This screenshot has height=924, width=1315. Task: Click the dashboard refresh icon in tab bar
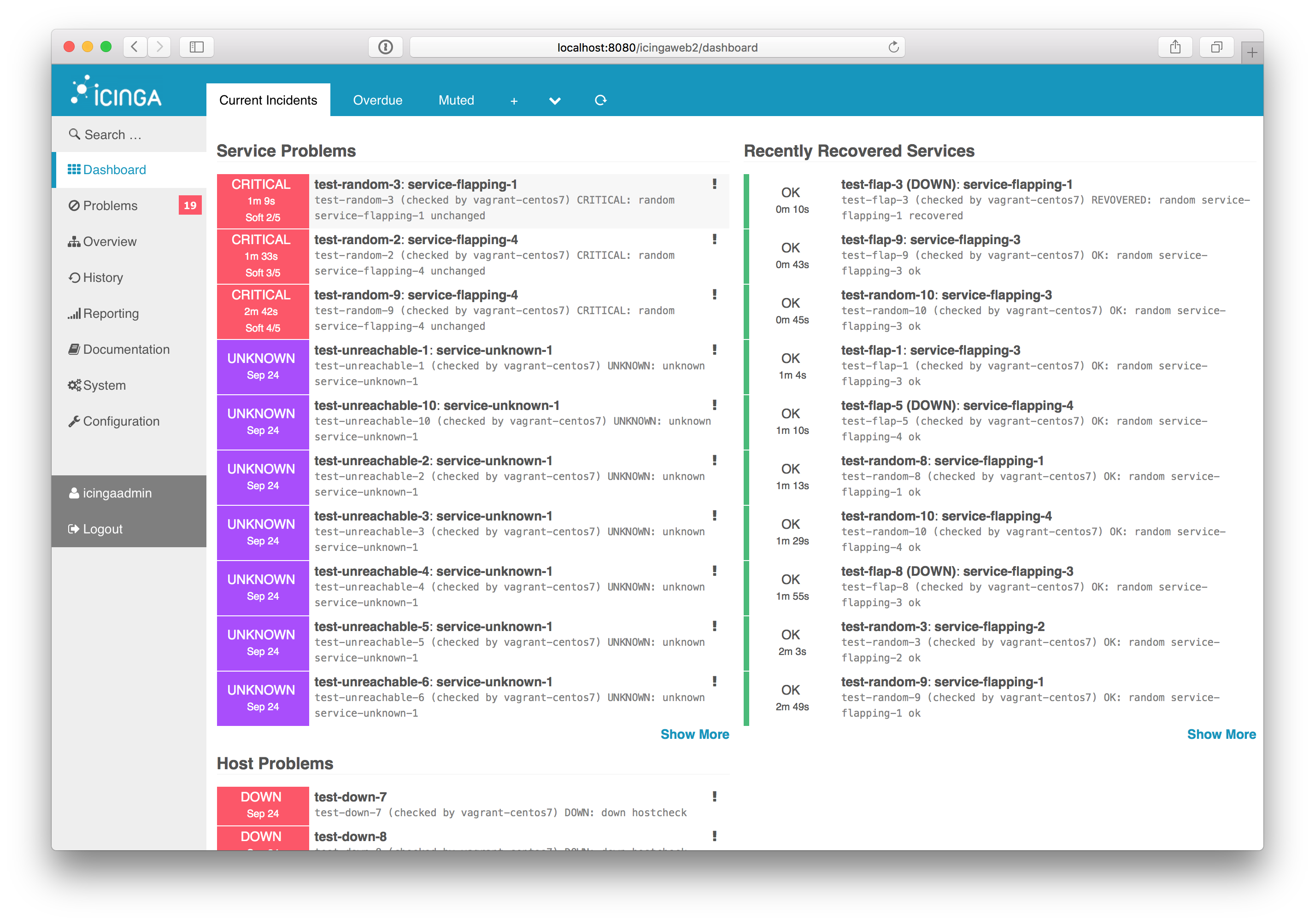click(600, 100)
